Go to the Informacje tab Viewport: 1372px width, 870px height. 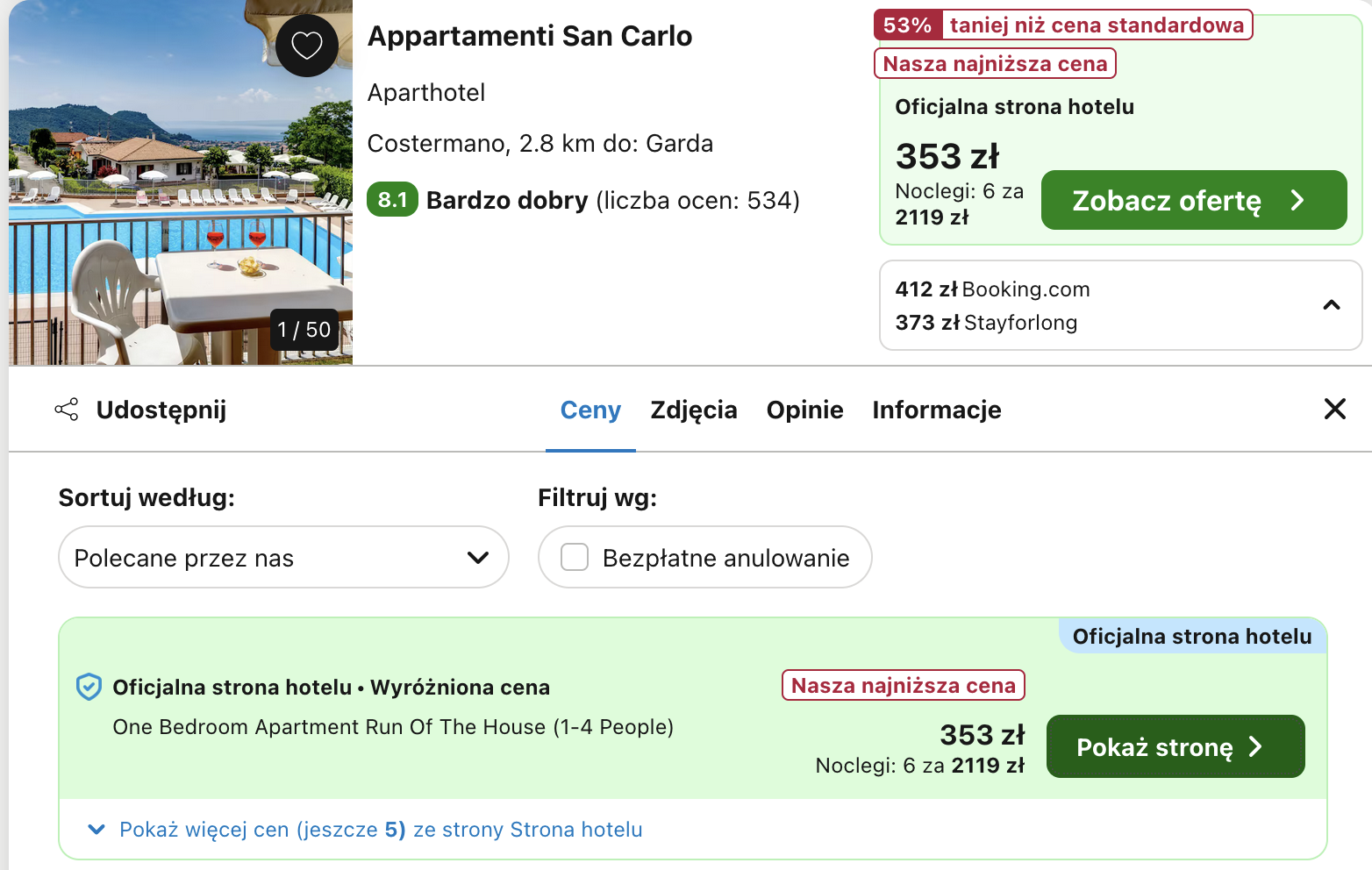pos(936,410)
